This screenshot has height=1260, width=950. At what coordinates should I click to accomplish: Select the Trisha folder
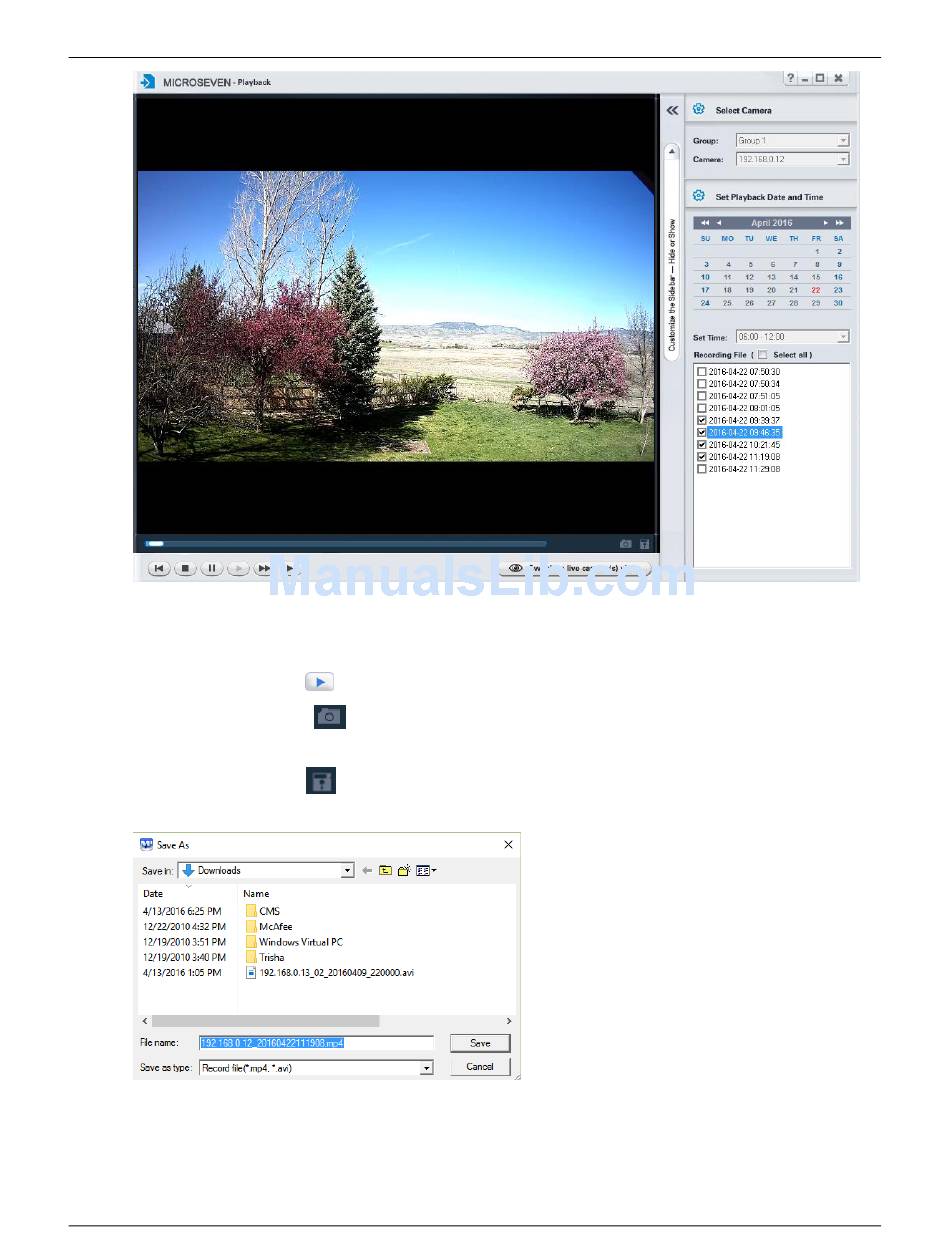coord(265,958)
